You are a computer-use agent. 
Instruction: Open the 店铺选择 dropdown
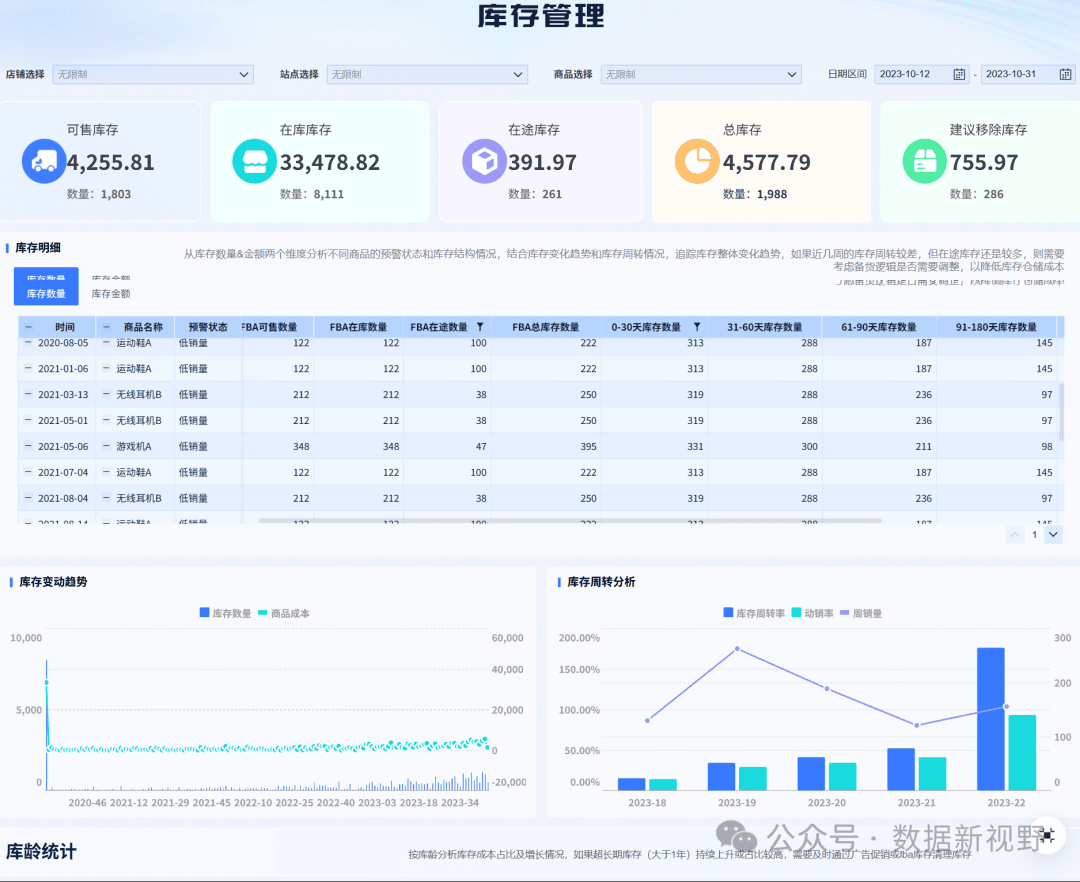pyautogui.click(x=153, y=74)
